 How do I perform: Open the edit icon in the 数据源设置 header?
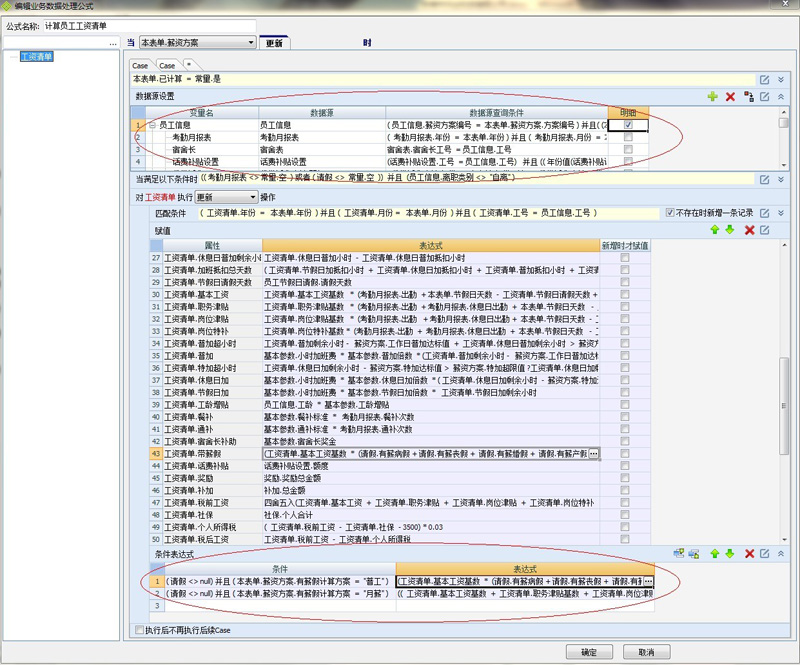764,96
